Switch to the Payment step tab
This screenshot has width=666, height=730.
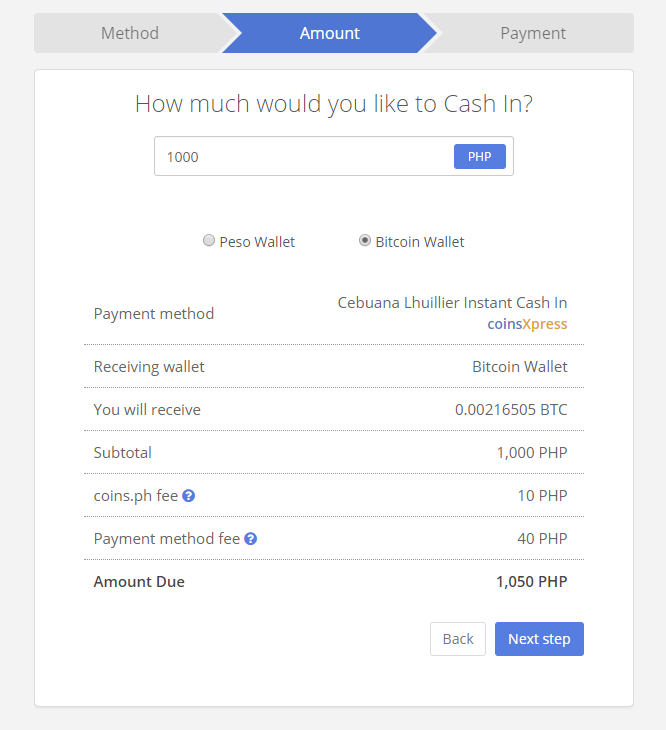coord(533,33)
